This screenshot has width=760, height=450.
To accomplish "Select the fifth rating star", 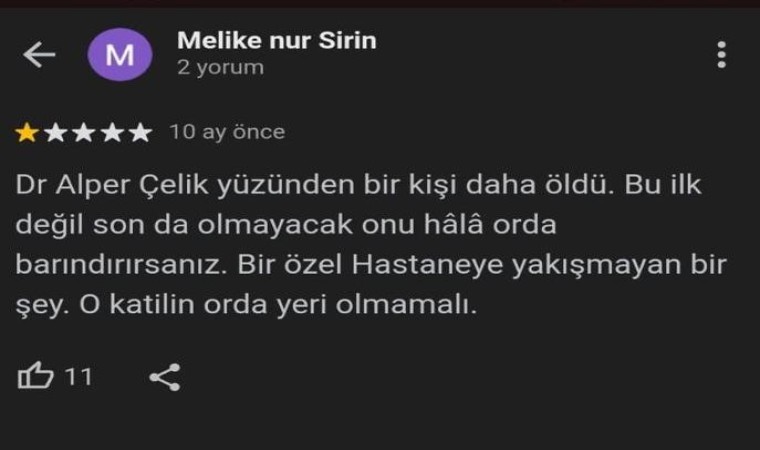I will click(x=140, y=132).
